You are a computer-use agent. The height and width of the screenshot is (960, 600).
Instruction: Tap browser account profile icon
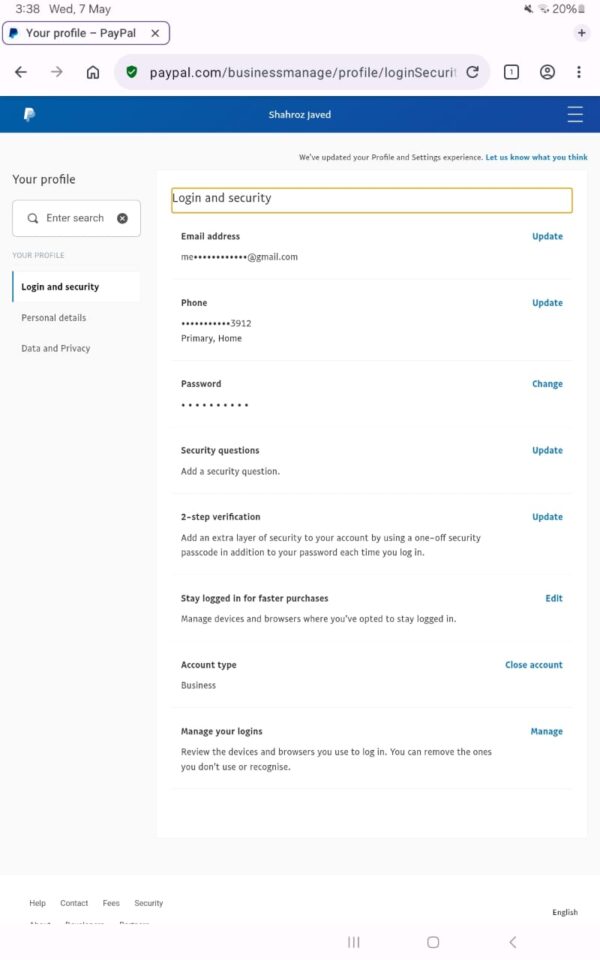547,72
